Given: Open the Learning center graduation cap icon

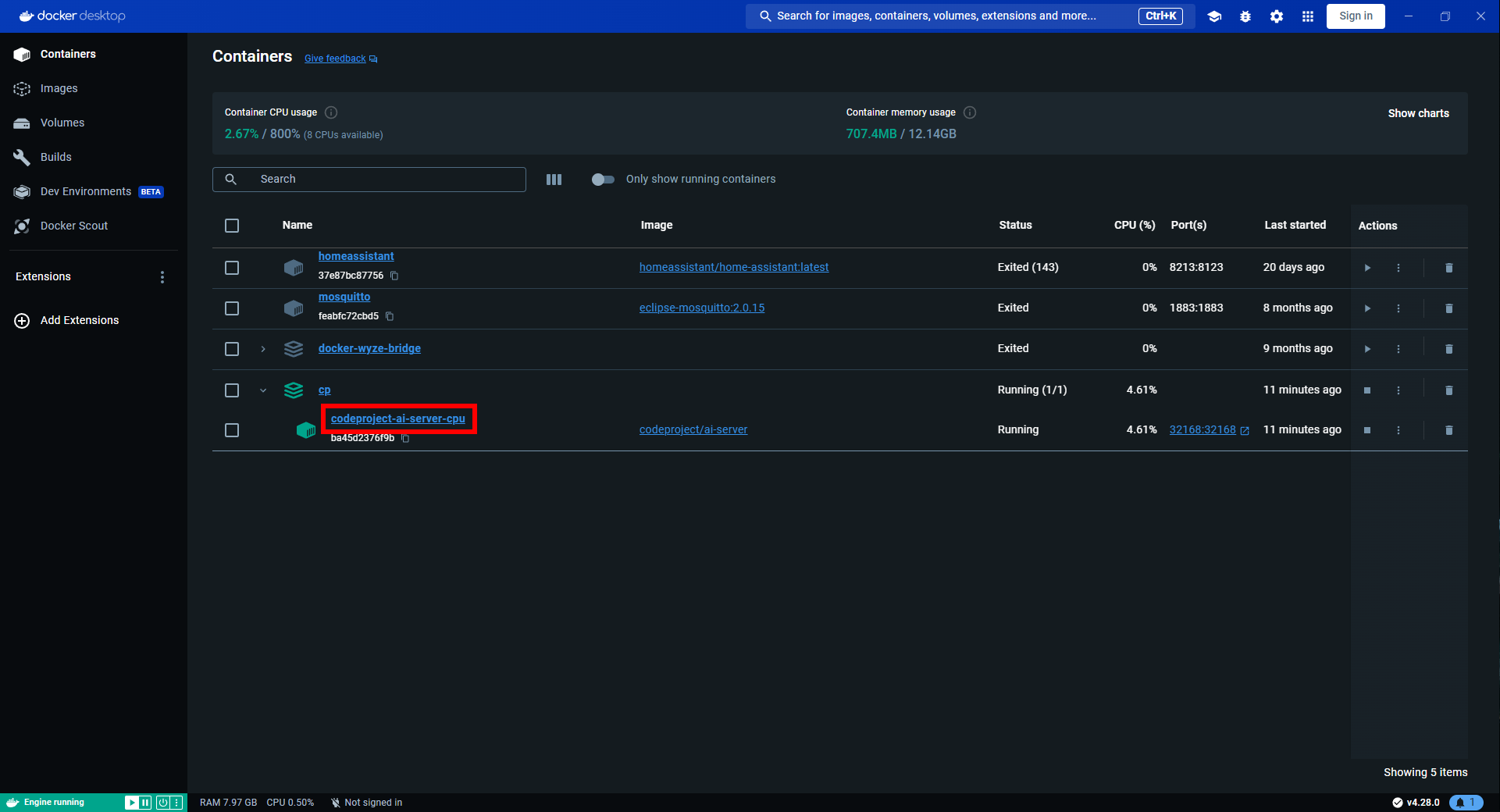Looking at the screenshot, I should tap(1214, 16).
